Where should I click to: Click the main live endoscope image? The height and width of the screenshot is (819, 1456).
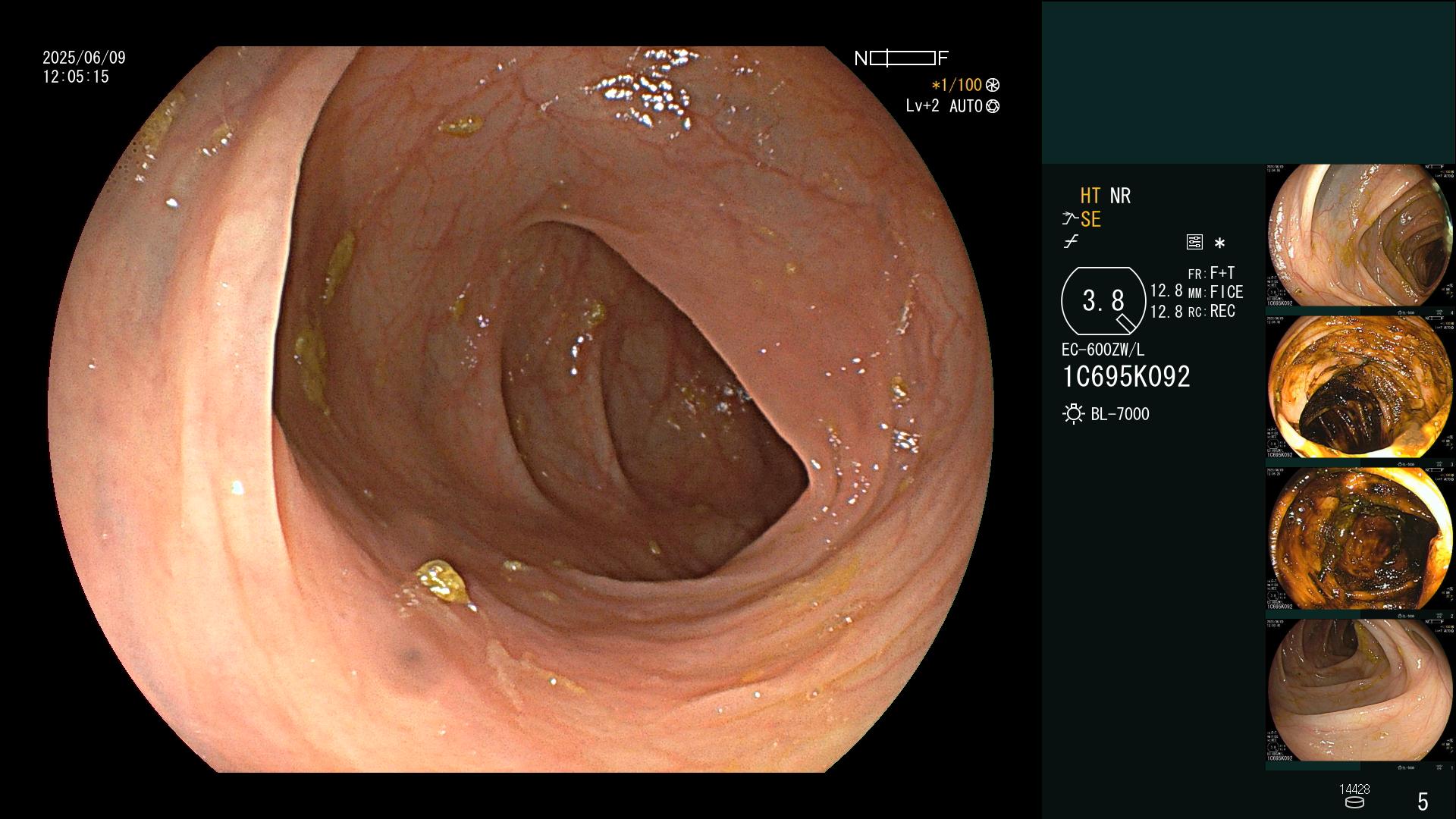pos(521,409)
